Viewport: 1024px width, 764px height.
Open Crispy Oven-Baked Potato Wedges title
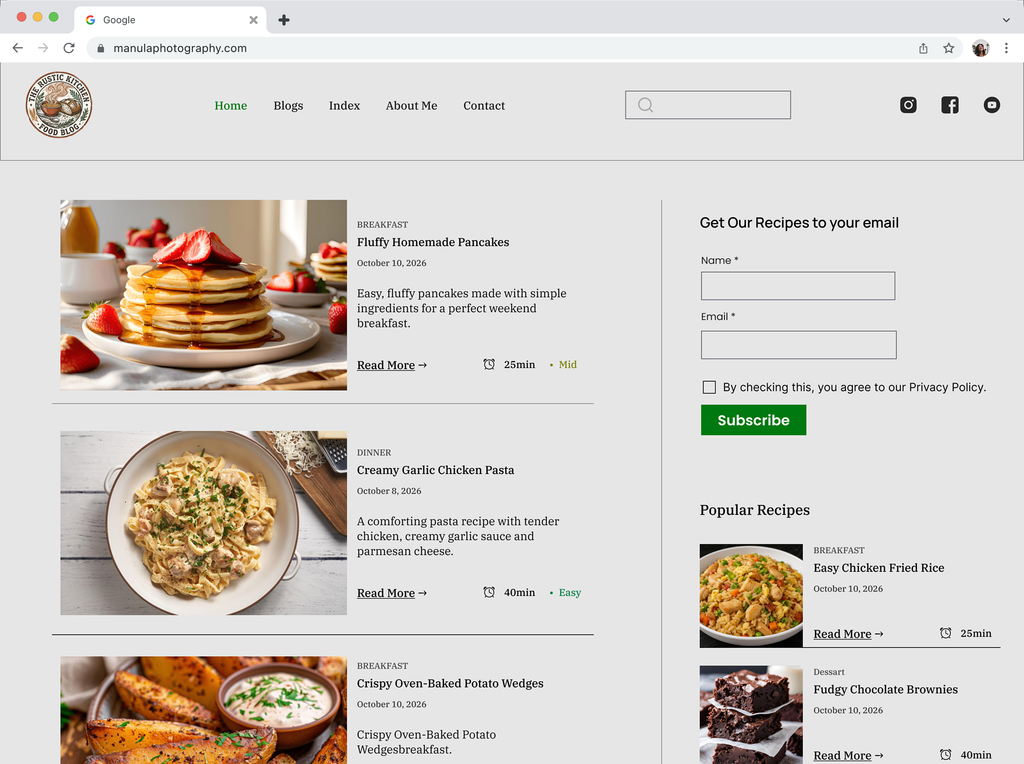(450, 684)
